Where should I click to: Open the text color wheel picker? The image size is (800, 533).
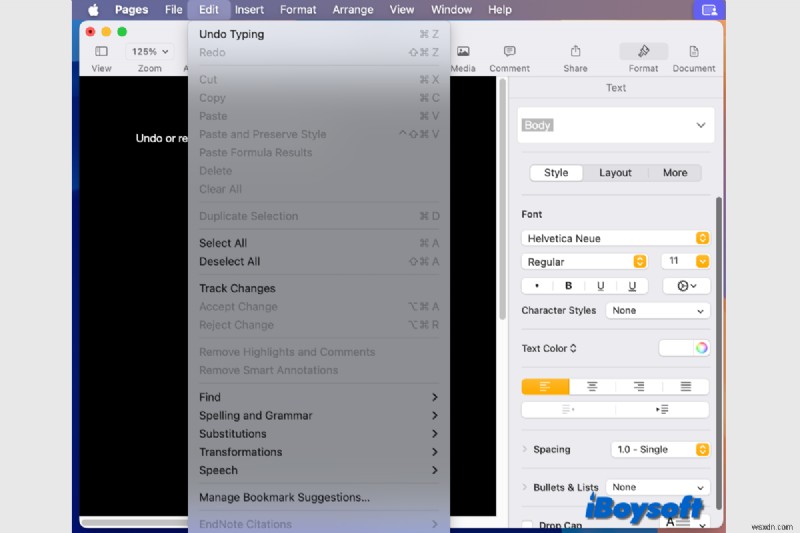point(702,348)
